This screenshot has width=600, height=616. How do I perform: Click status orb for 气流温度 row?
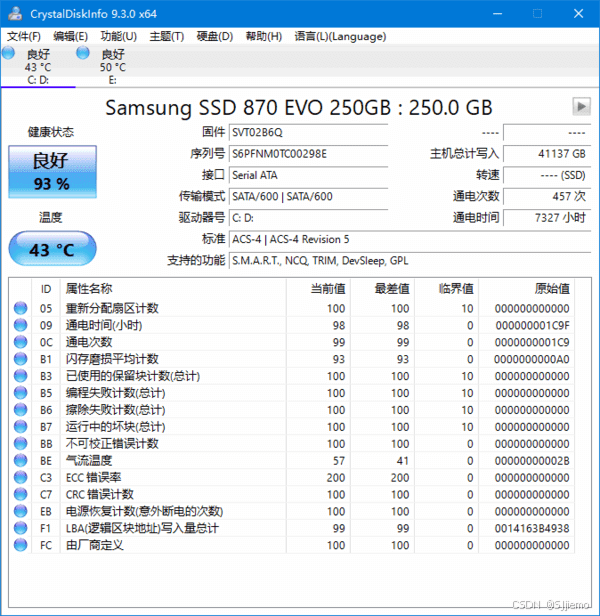pos(20,460)
